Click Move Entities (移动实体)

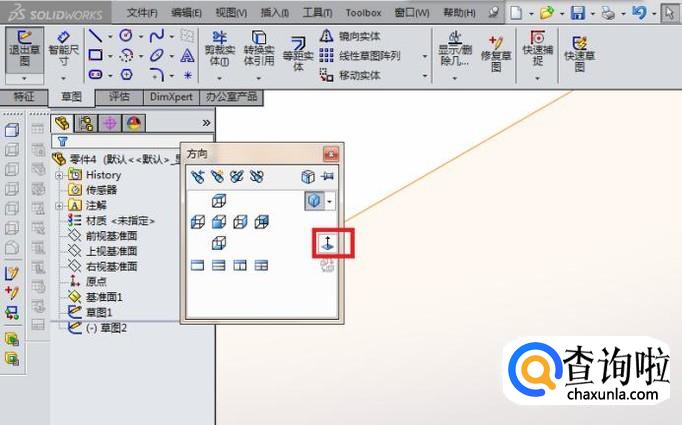click(x=350, y=75)
